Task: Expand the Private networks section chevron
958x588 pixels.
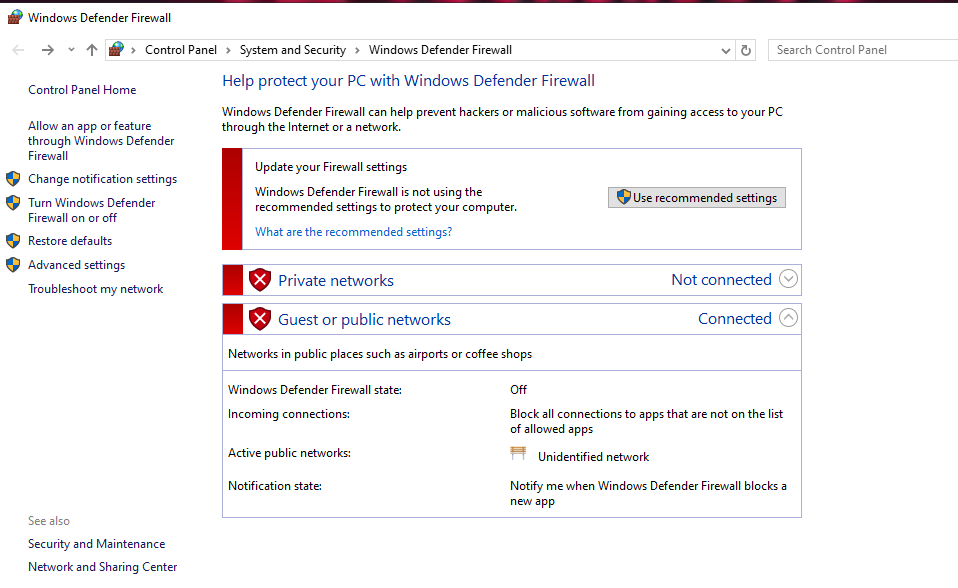Action: tap(788, 279)
